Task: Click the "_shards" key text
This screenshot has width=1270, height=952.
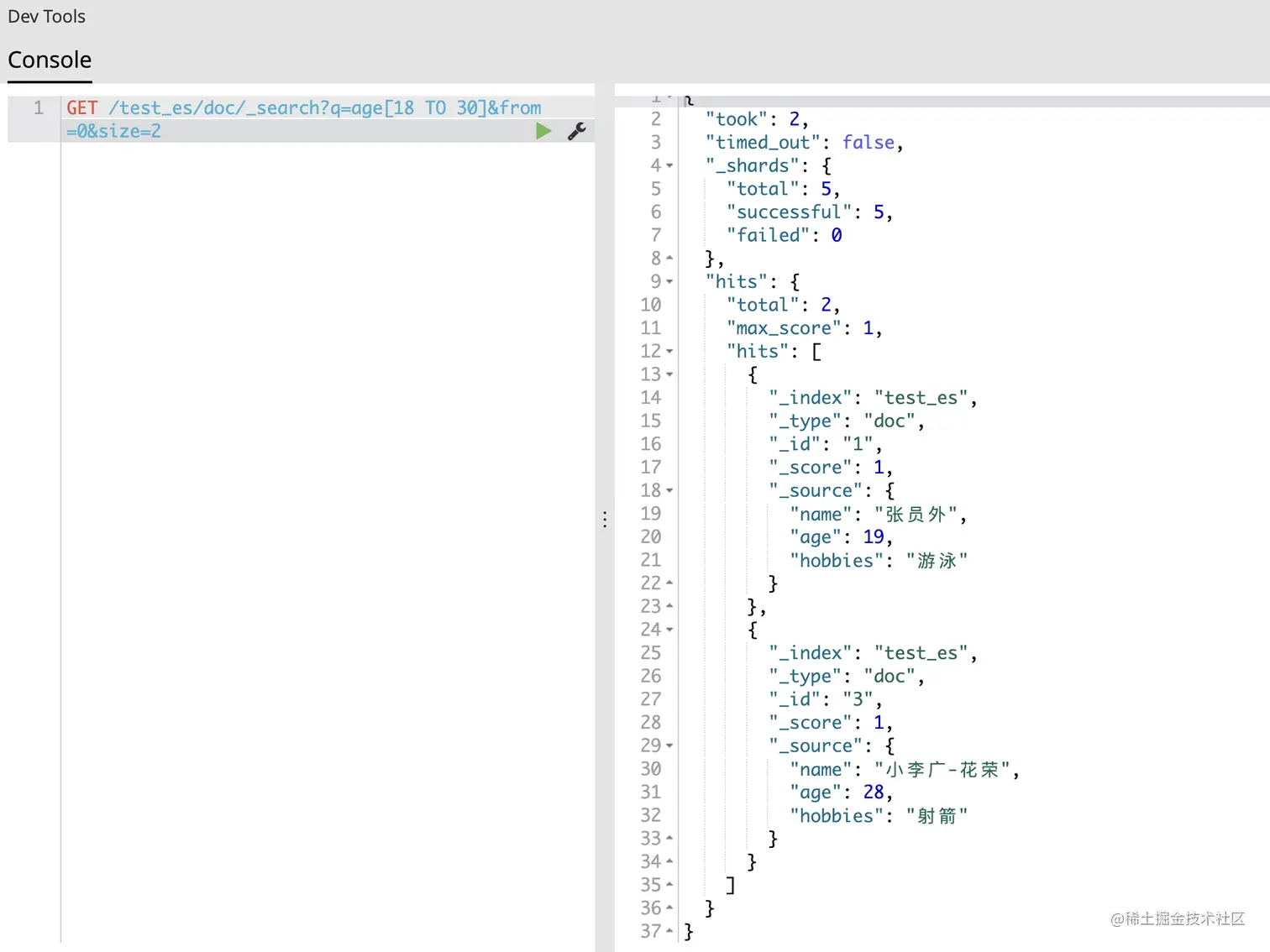Action: 753,166
